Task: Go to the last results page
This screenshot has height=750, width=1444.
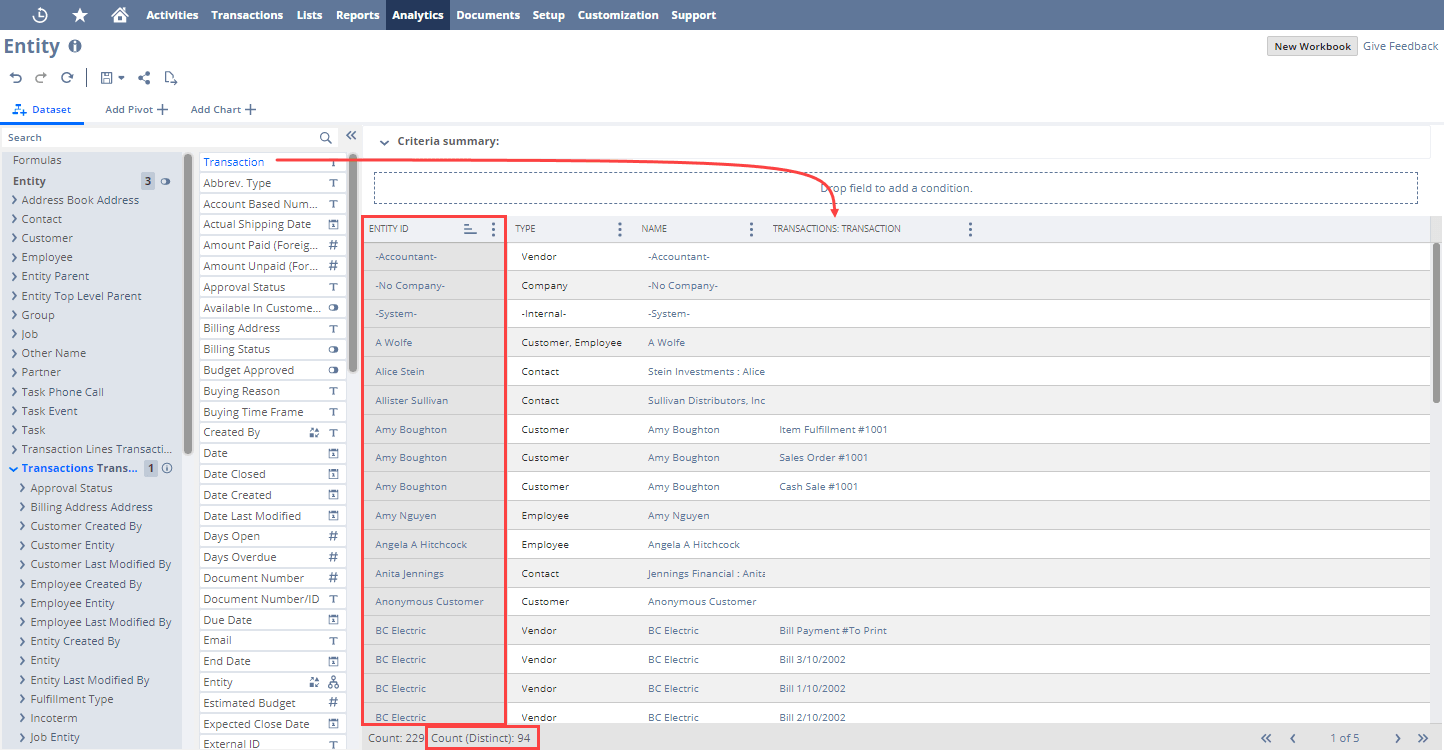Action: tap(1423, 738)
